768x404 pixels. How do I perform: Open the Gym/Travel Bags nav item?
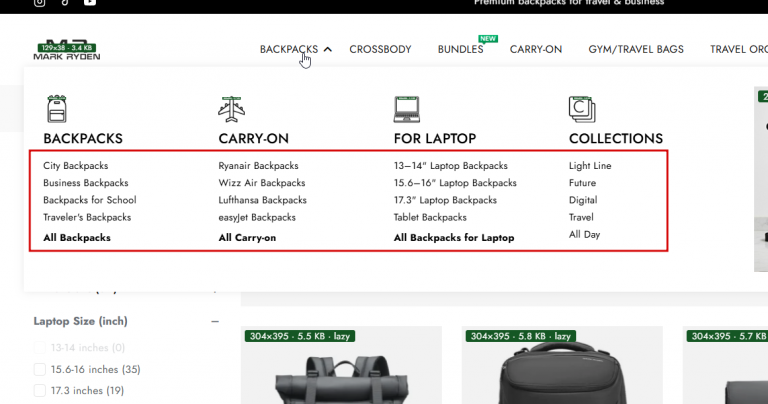coord(636,49)
